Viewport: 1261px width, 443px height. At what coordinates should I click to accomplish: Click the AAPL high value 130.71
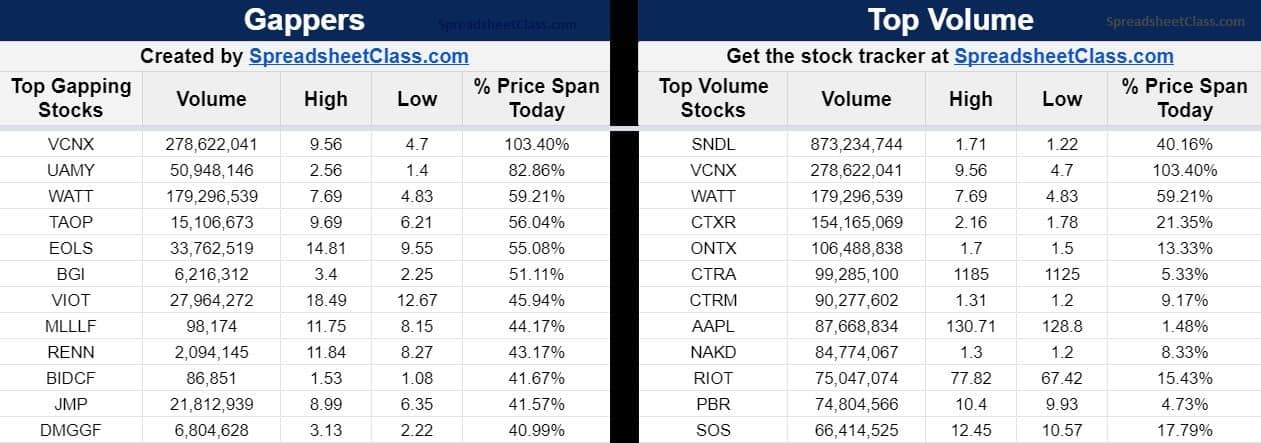[x=970, y=326]
